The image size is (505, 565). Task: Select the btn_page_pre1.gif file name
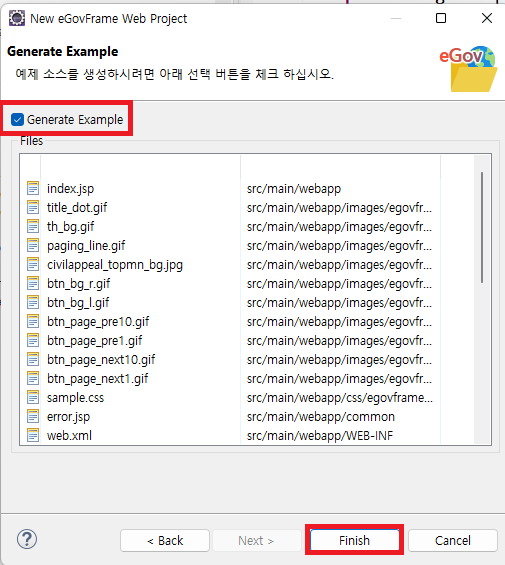click(94, 341)
